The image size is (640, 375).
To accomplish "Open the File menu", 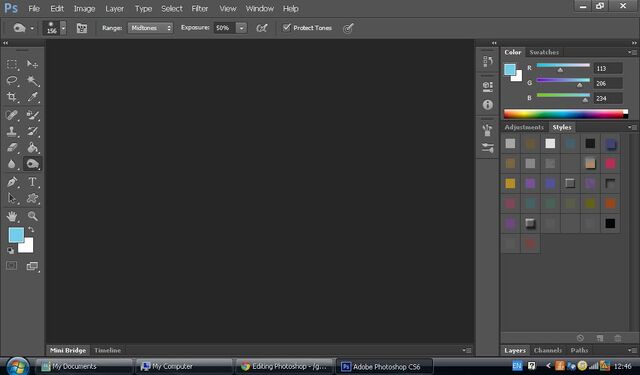I will click(x=34, y=9).
